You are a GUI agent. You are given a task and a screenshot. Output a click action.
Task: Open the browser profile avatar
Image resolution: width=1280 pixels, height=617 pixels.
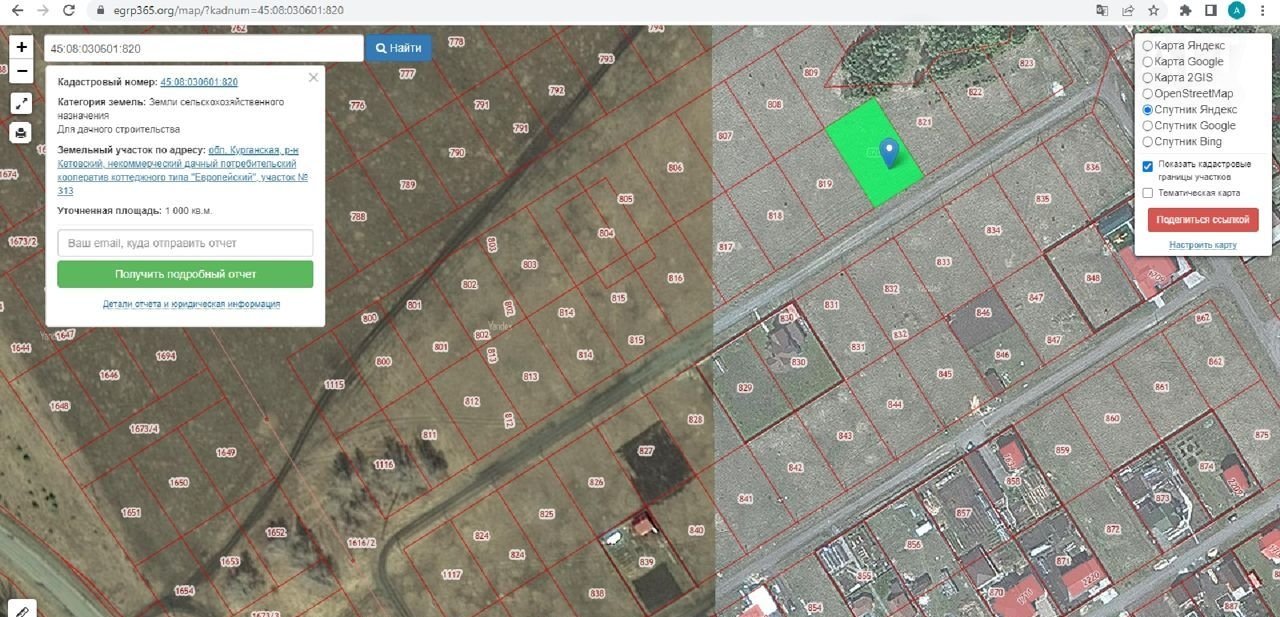[1237, 10]
